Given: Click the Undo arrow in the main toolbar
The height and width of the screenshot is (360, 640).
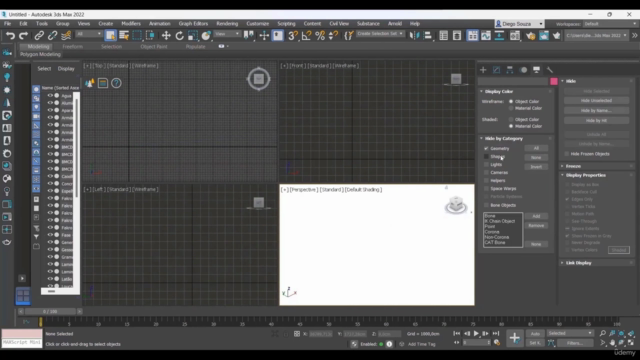Looking at the screenshot, I should point(10,36).
